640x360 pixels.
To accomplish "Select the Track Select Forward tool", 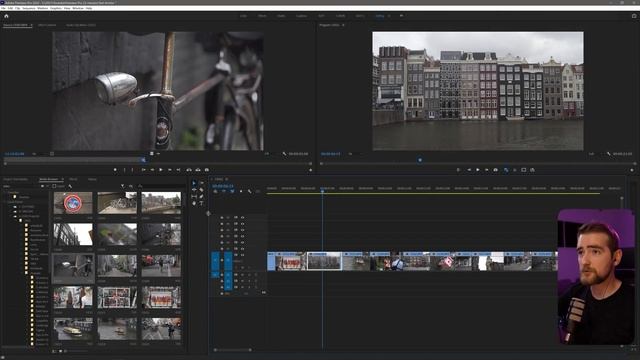I will coord(201,183).
